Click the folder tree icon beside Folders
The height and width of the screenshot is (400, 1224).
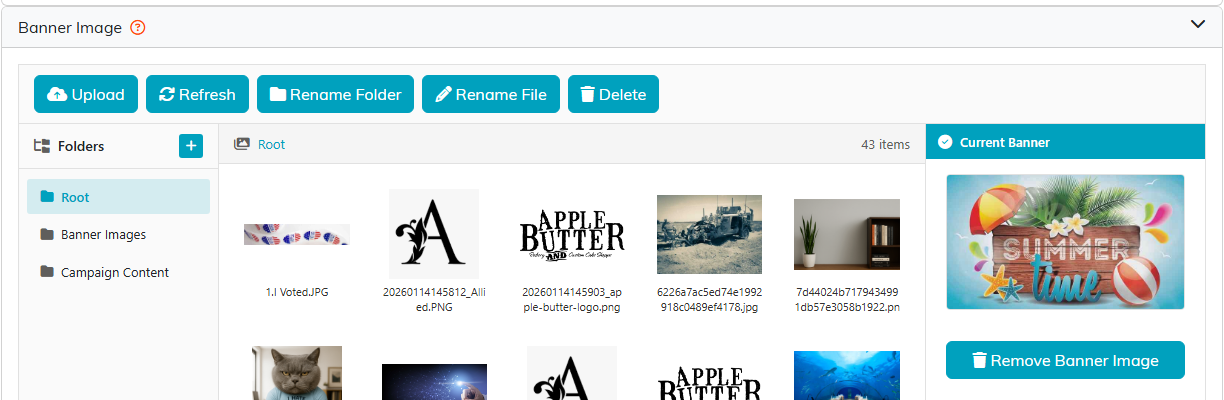42,146
